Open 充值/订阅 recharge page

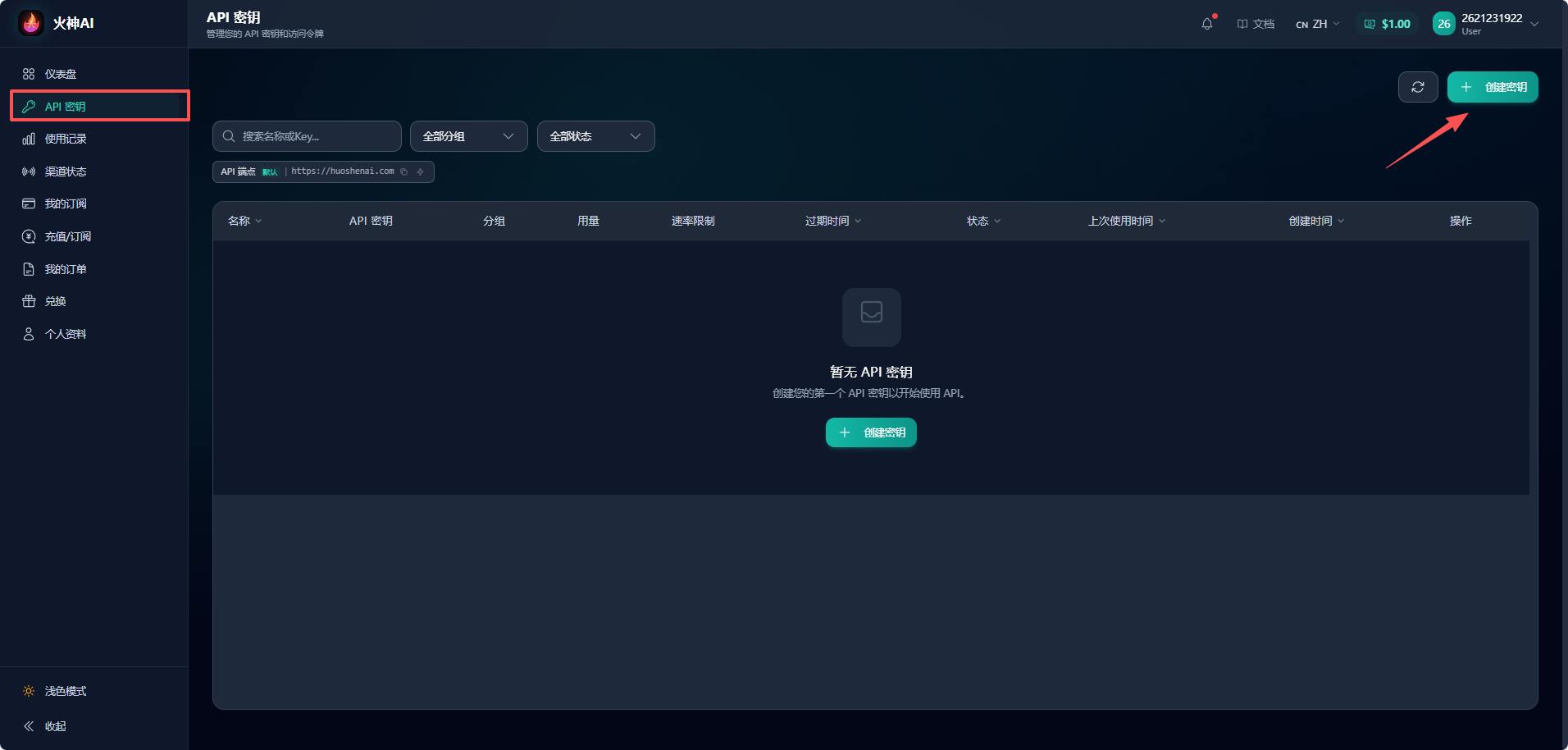(x=94, y=236)
